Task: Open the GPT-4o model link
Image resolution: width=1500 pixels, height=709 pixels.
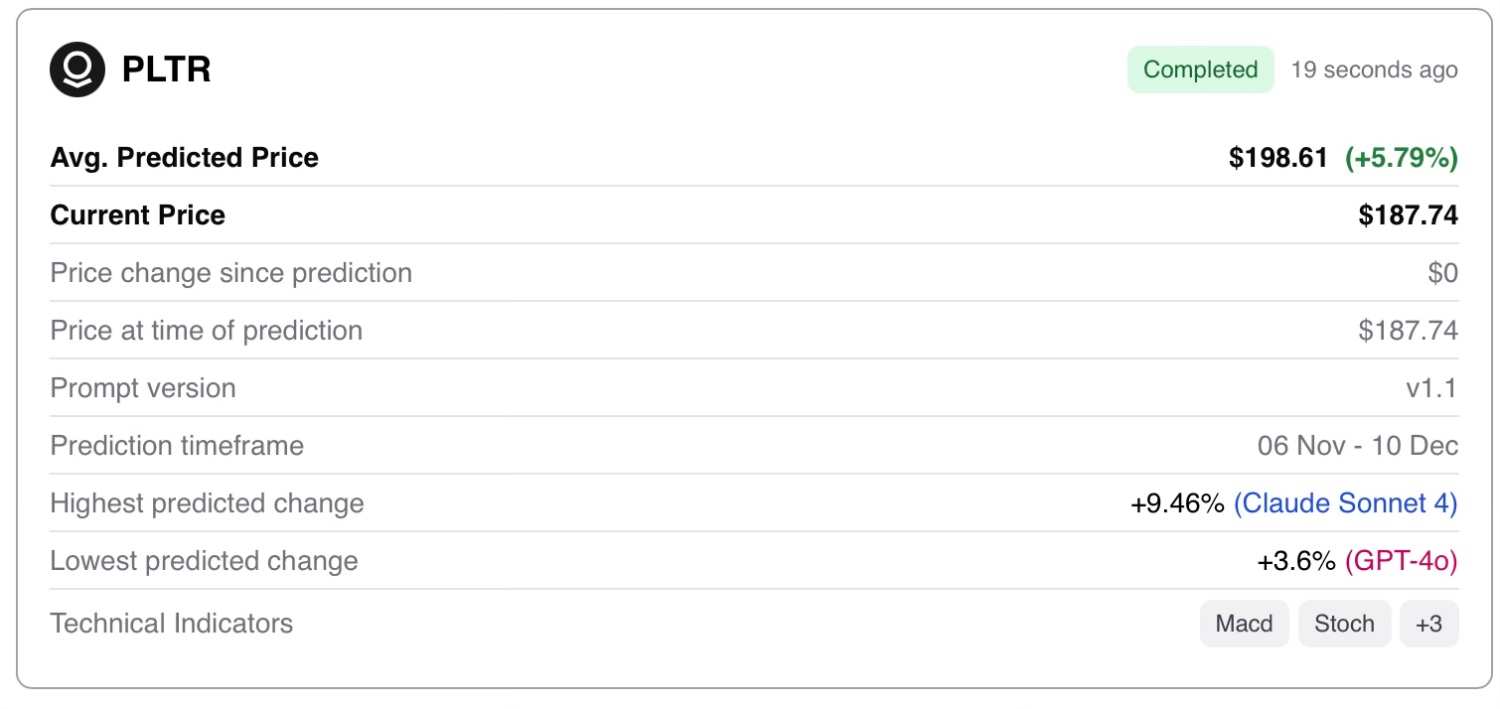Action: 1401,562
